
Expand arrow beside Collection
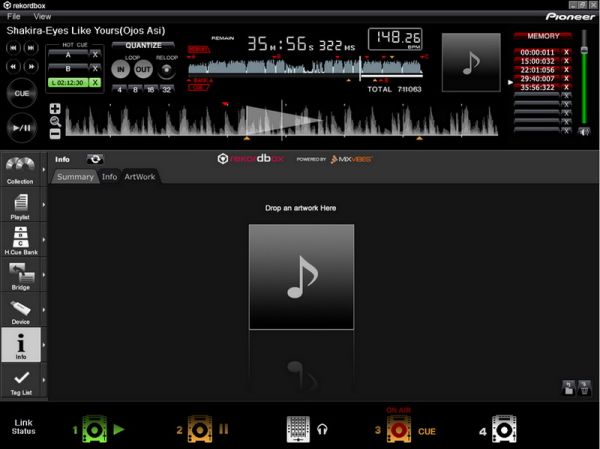(x=44, y=170)
